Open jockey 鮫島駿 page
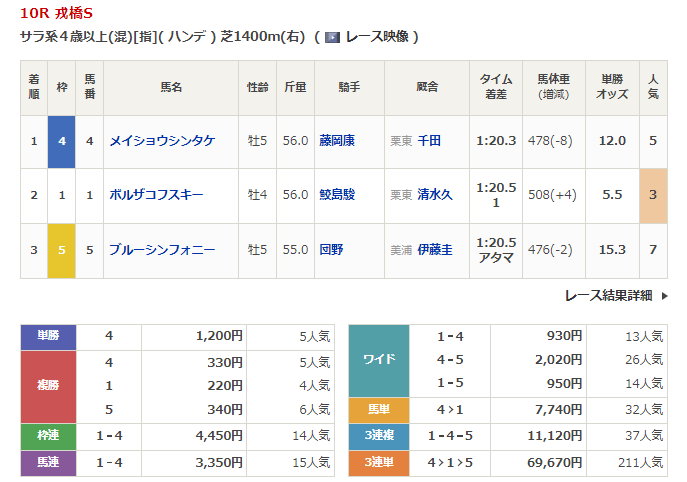The width and height of the screenshot is (687, 482). [x=337, y=195]
